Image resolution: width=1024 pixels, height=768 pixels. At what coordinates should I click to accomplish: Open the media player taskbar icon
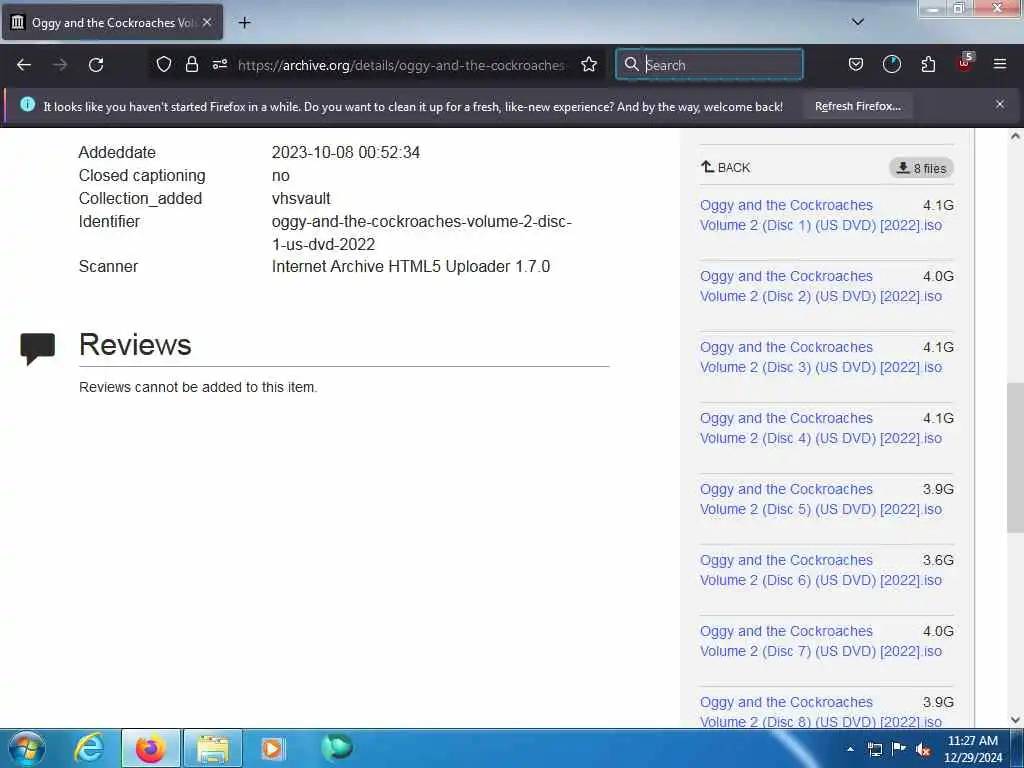272,748
